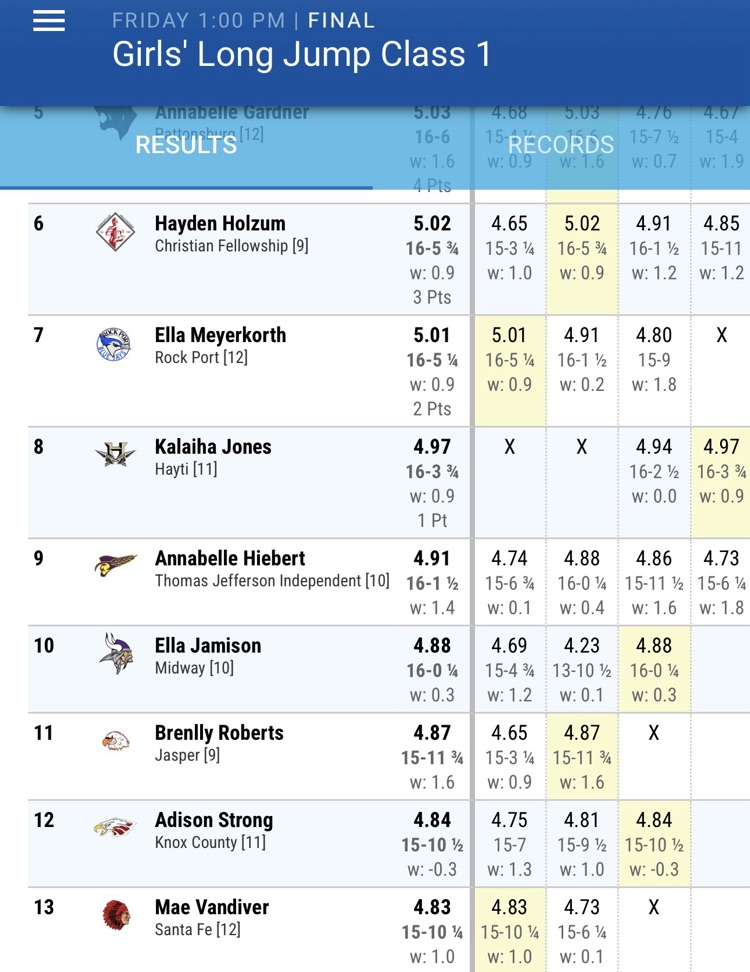Image resolution: width=750 pixels, height=972 pixels.
Task: Tap the Rock Port Blue Jays logo
Action: (x=114, y=345)
